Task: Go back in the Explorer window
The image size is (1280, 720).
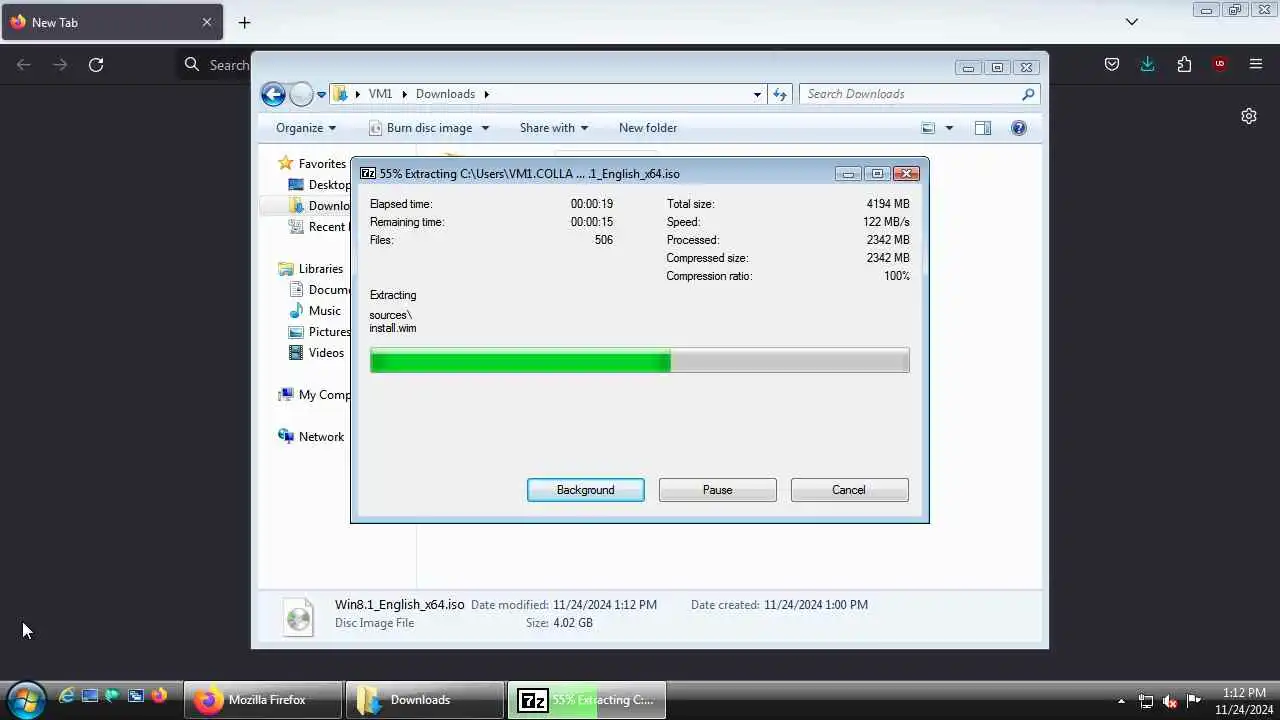Action: coord(273,94)
